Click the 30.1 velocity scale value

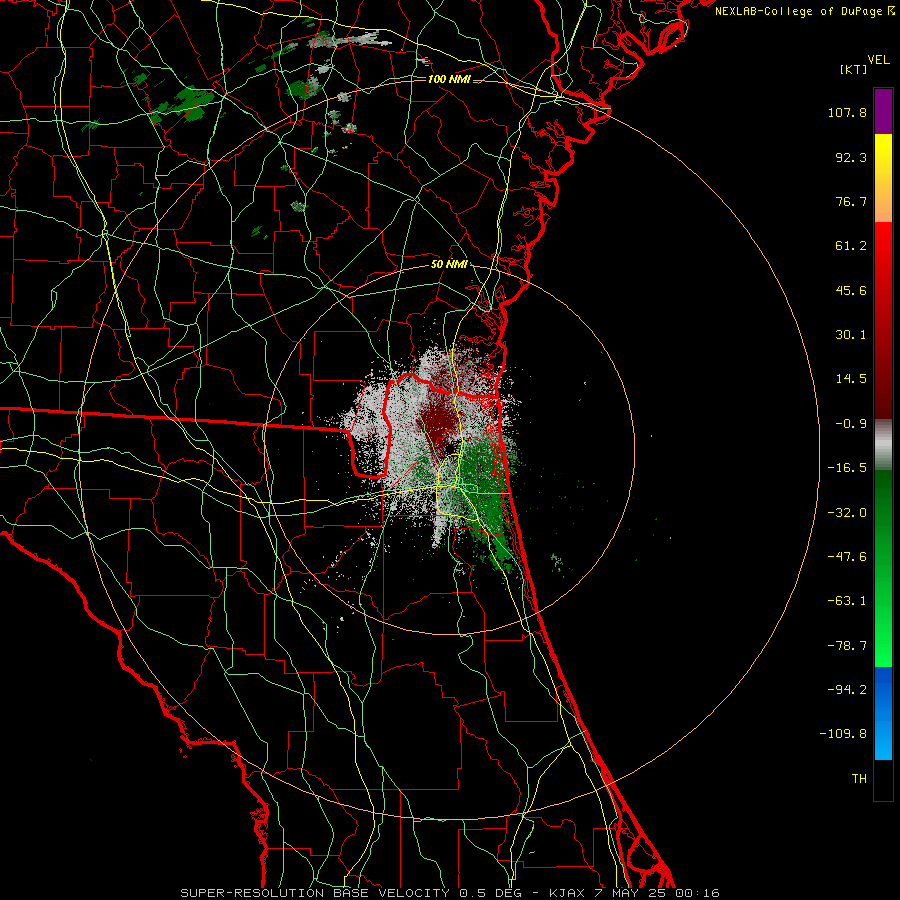pyautogui.click(x=851, y=335)
